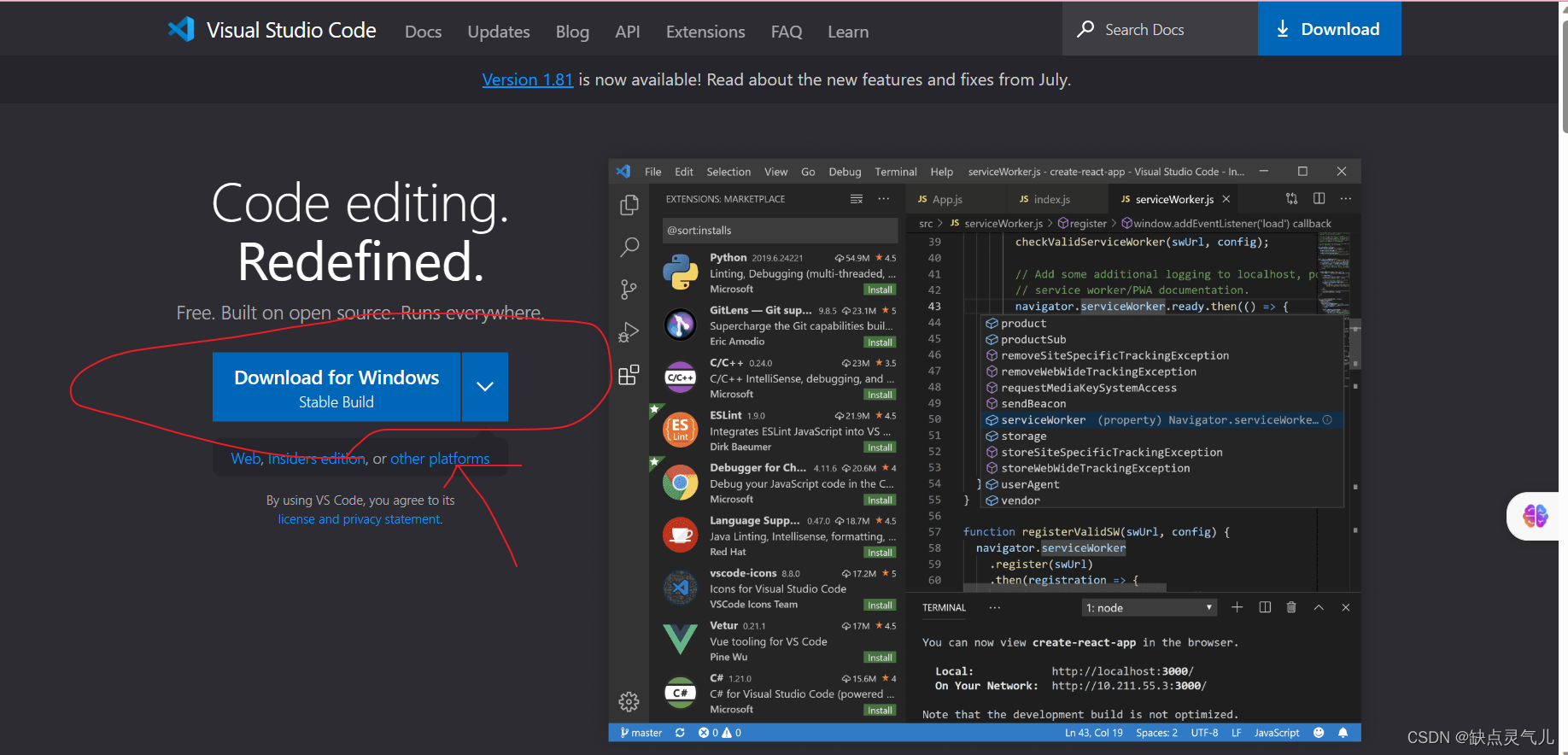
Task: Click the Python extension logo
Action: pos(681,272)
